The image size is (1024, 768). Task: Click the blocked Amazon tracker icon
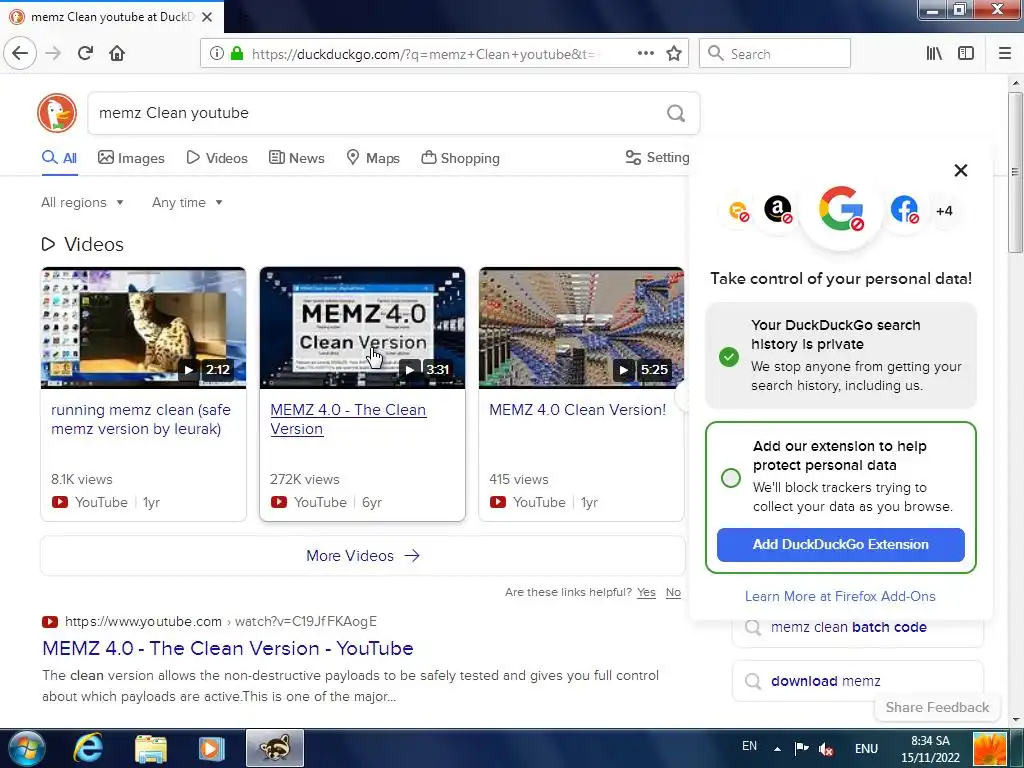click(778, 210)
